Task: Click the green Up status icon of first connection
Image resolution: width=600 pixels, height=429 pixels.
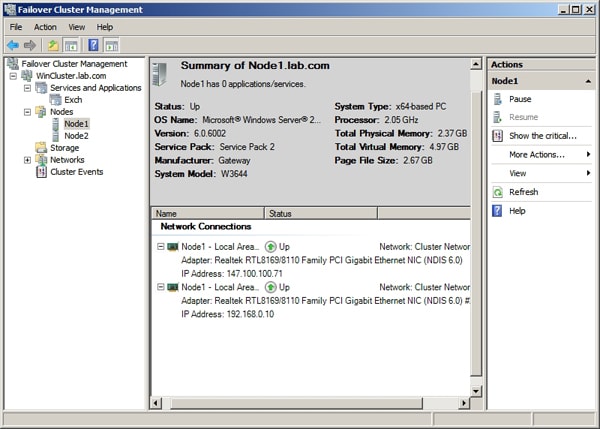Action: [x=271, y=247]
